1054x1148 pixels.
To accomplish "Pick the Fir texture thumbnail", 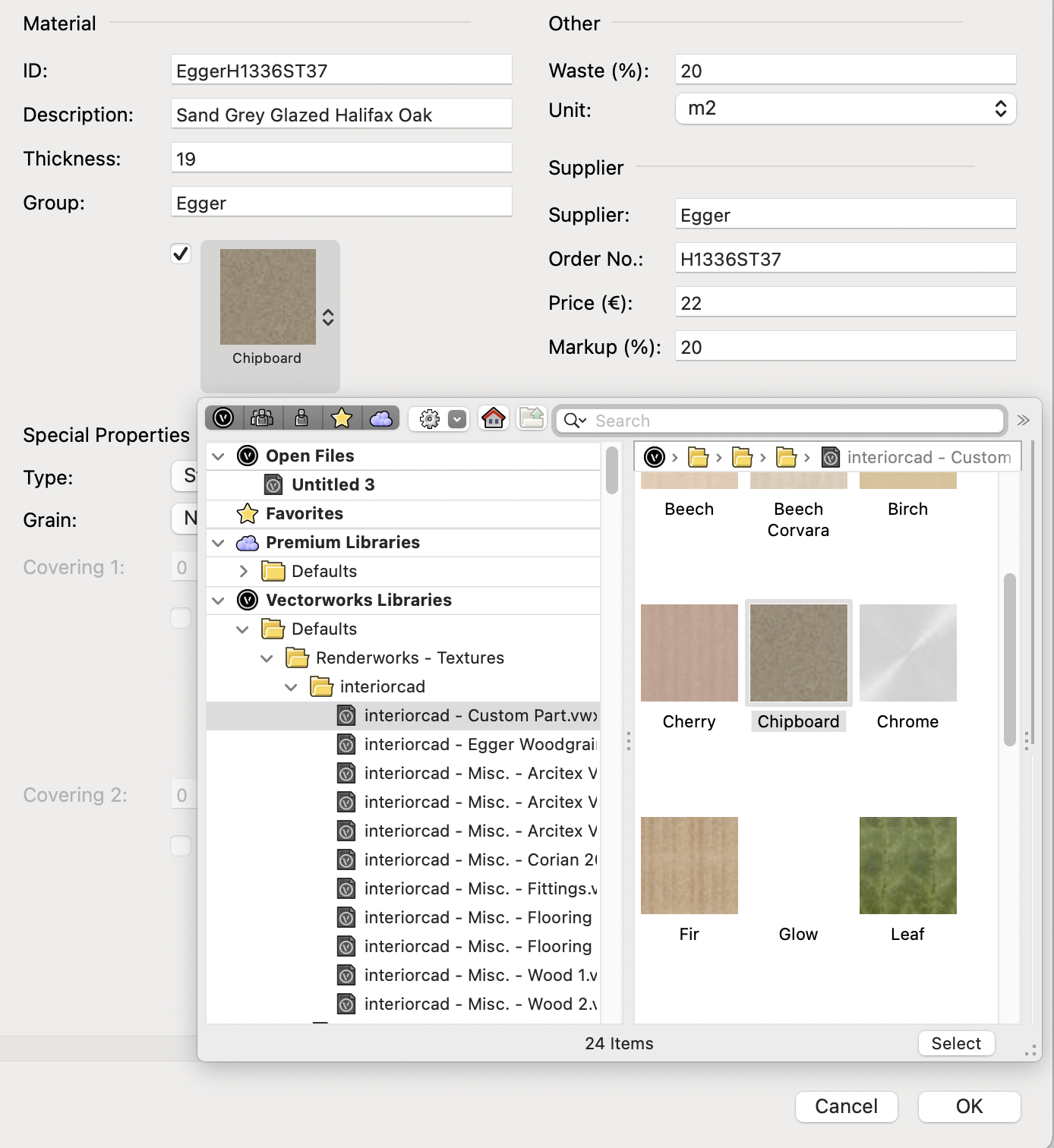I will pyautogui.click(x=690, y=866).
